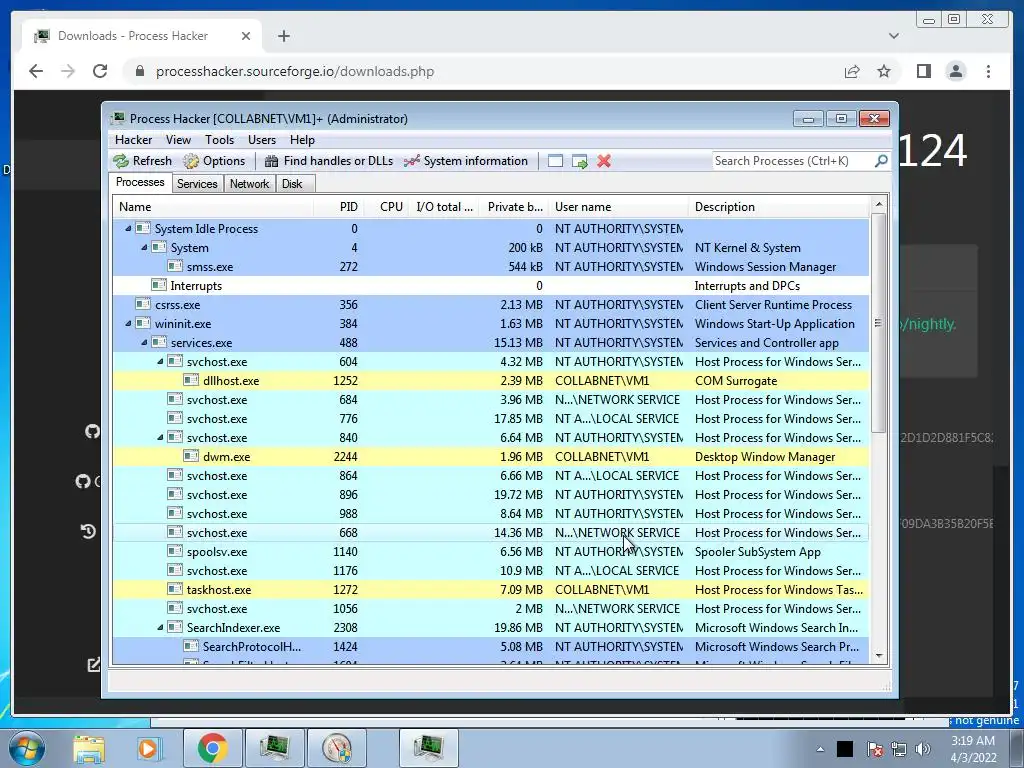Sort by the Description column header
The height and width of the screenshot is (768, 1024).
coord(778,207)
